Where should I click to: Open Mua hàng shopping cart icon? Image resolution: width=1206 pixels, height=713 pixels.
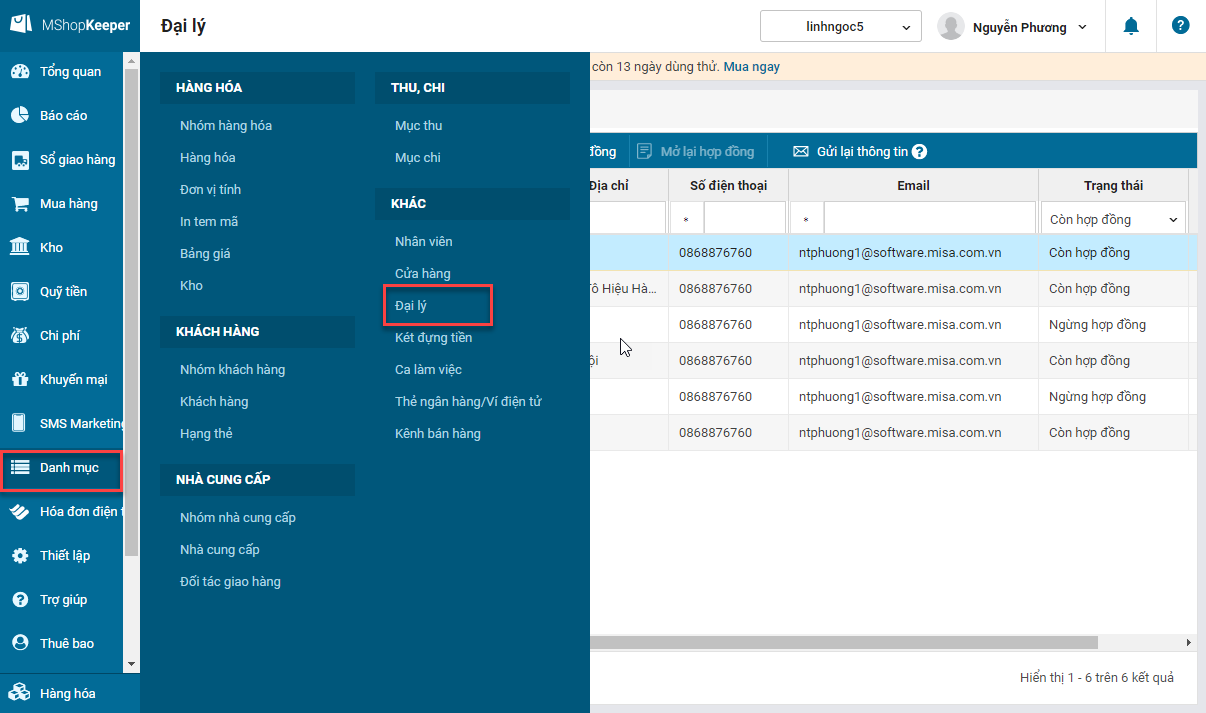[19, 204]
